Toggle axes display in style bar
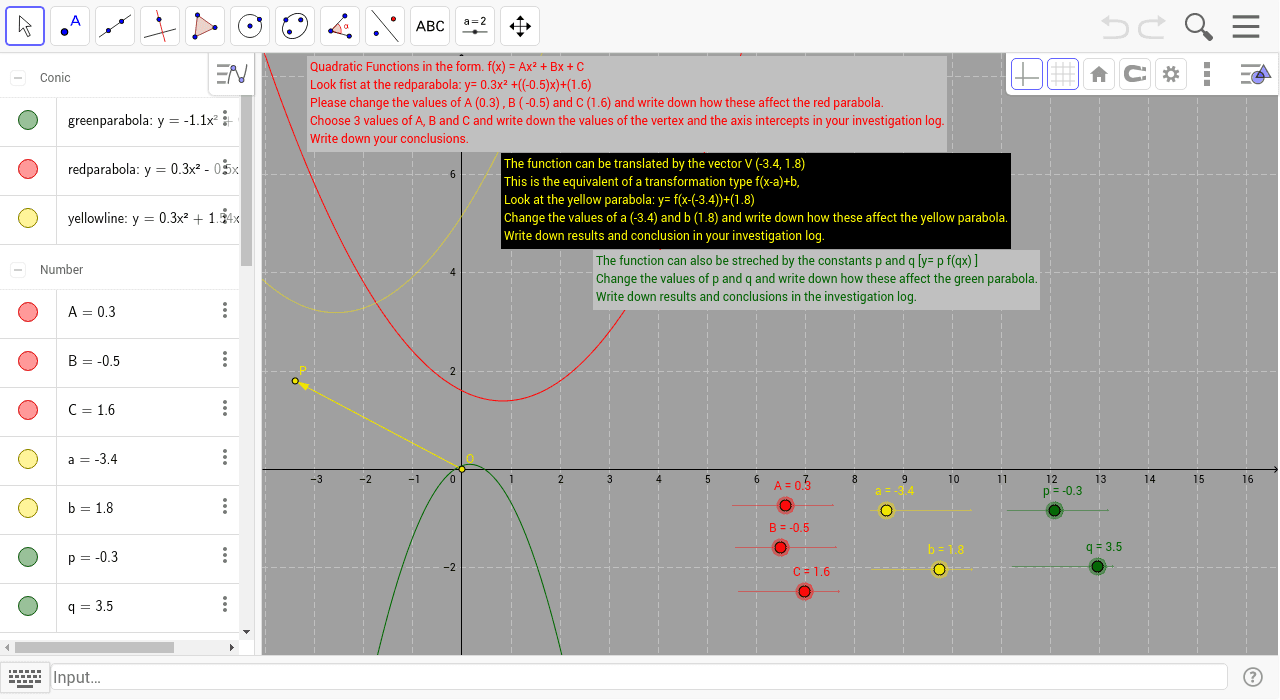 [1026, 73]
